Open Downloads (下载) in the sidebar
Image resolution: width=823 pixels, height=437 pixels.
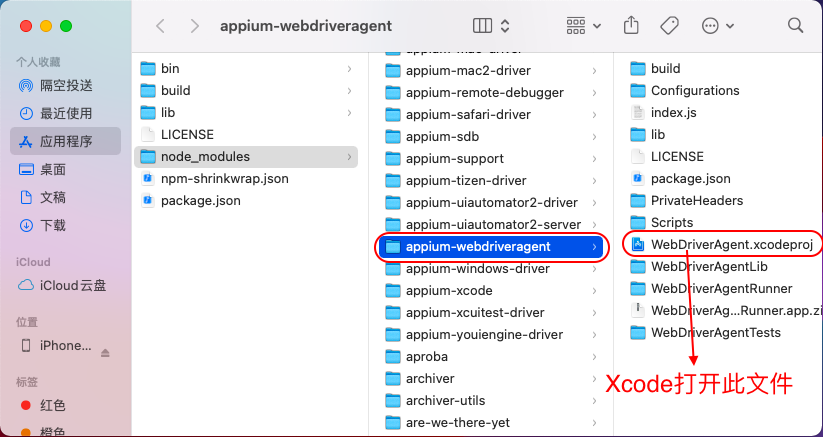(65, 226)
